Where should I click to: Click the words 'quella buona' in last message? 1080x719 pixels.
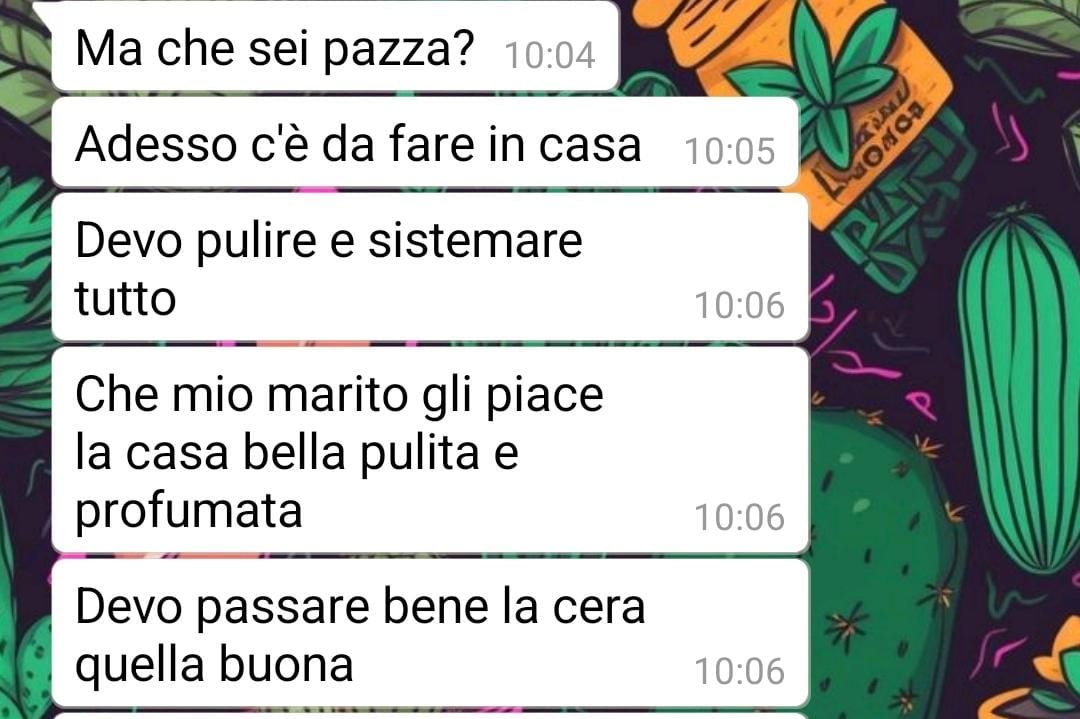[214, 665]
